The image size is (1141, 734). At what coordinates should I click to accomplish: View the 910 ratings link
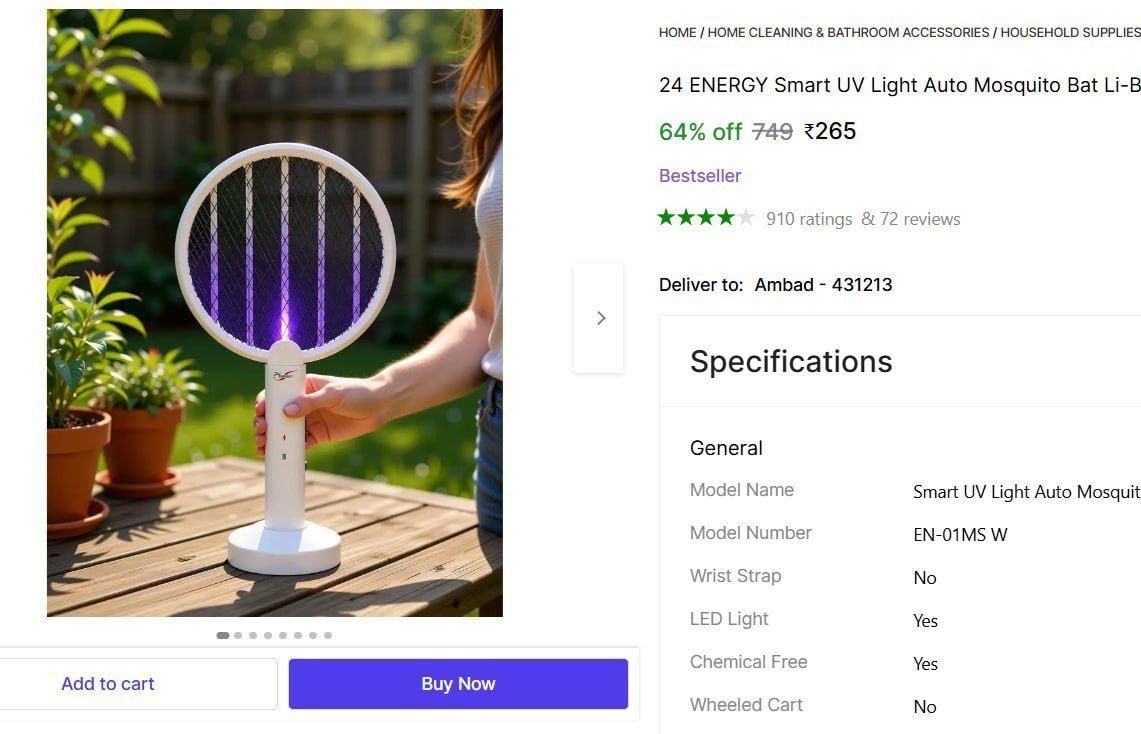pos(809,219)
